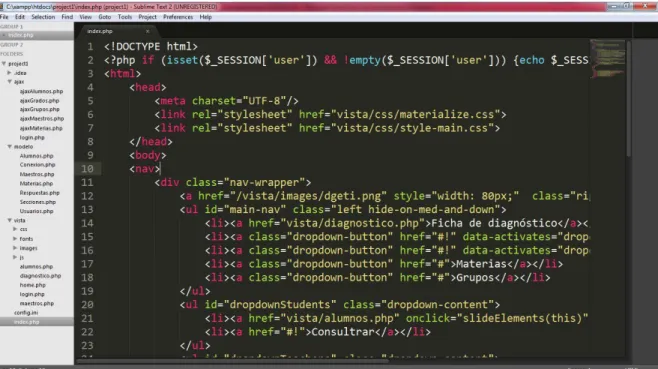
Task: Open ajaxGrupos.php in sidebar
Action: tap(39, 109)
